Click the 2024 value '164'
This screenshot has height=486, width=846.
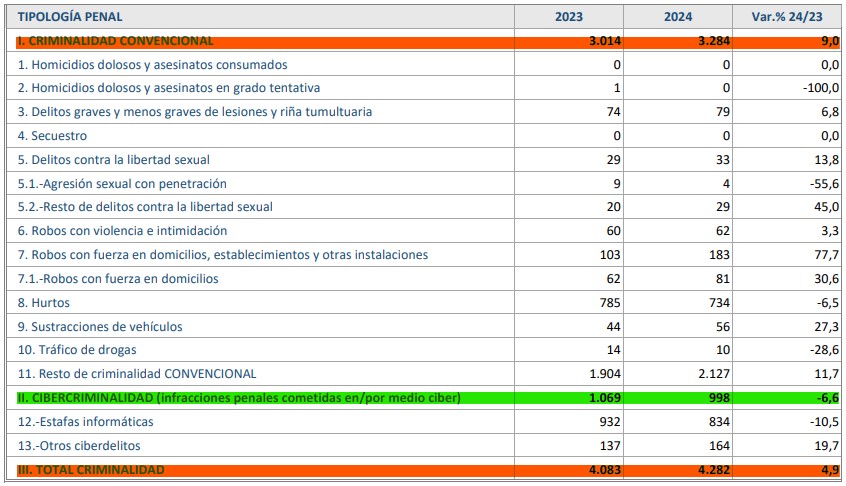coord(719,446)
